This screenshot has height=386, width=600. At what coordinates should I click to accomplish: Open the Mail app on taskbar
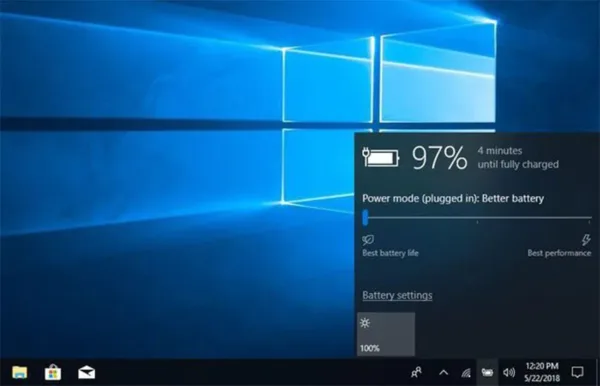(86, 372)
